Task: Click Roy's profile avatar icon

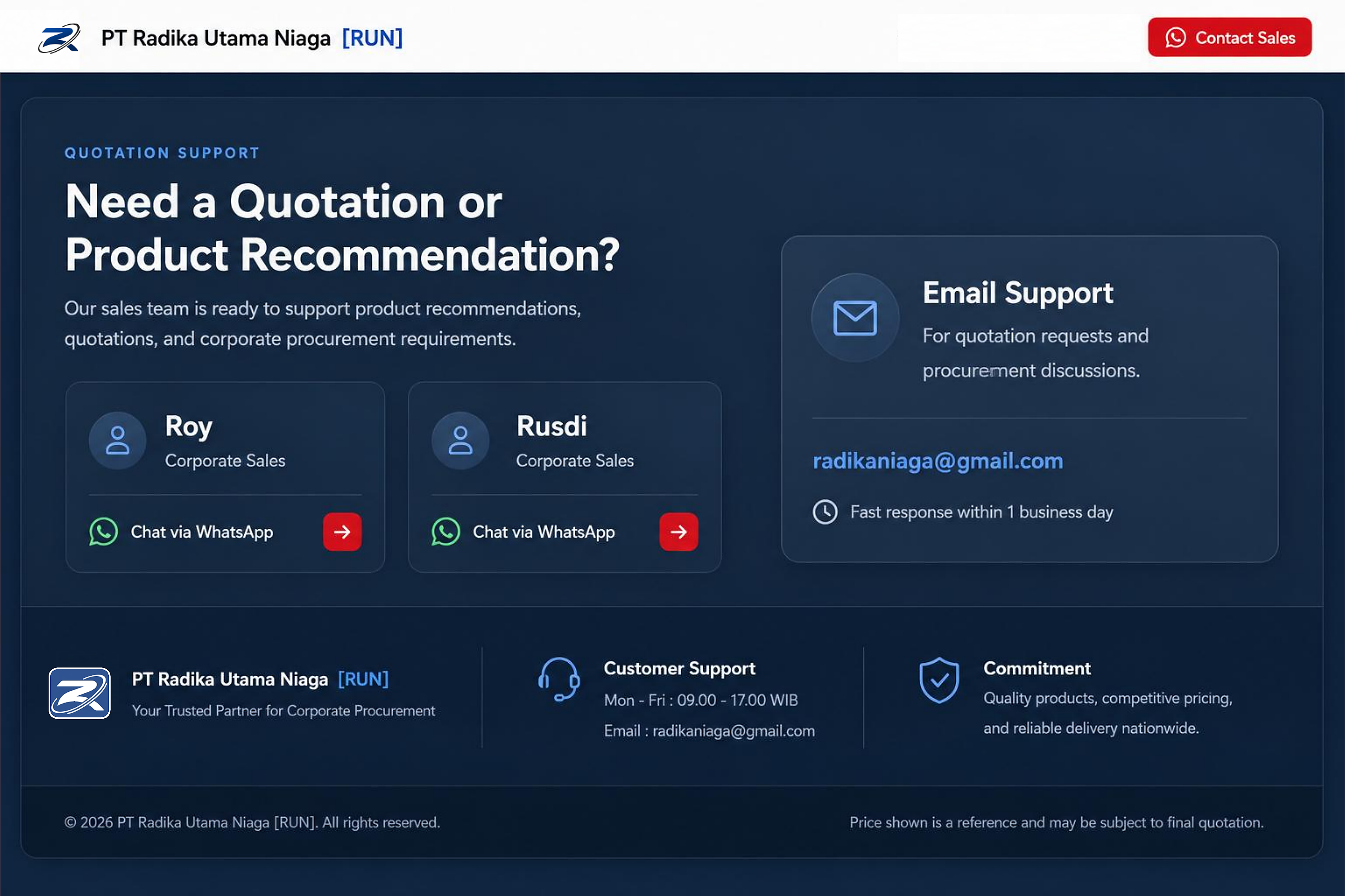Action: 117,440
